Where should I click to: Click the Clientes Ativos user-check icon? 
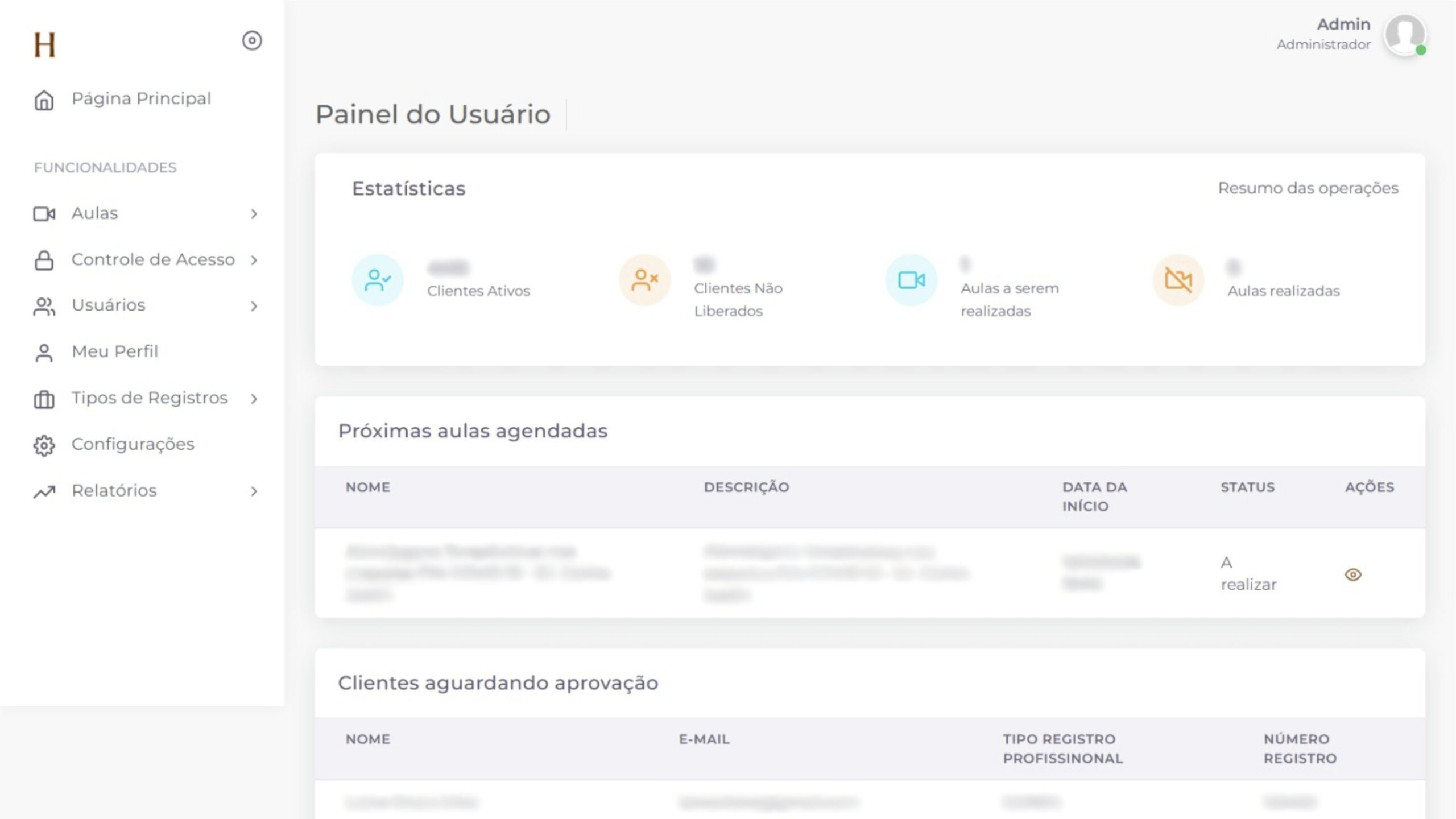coord(378,280)
